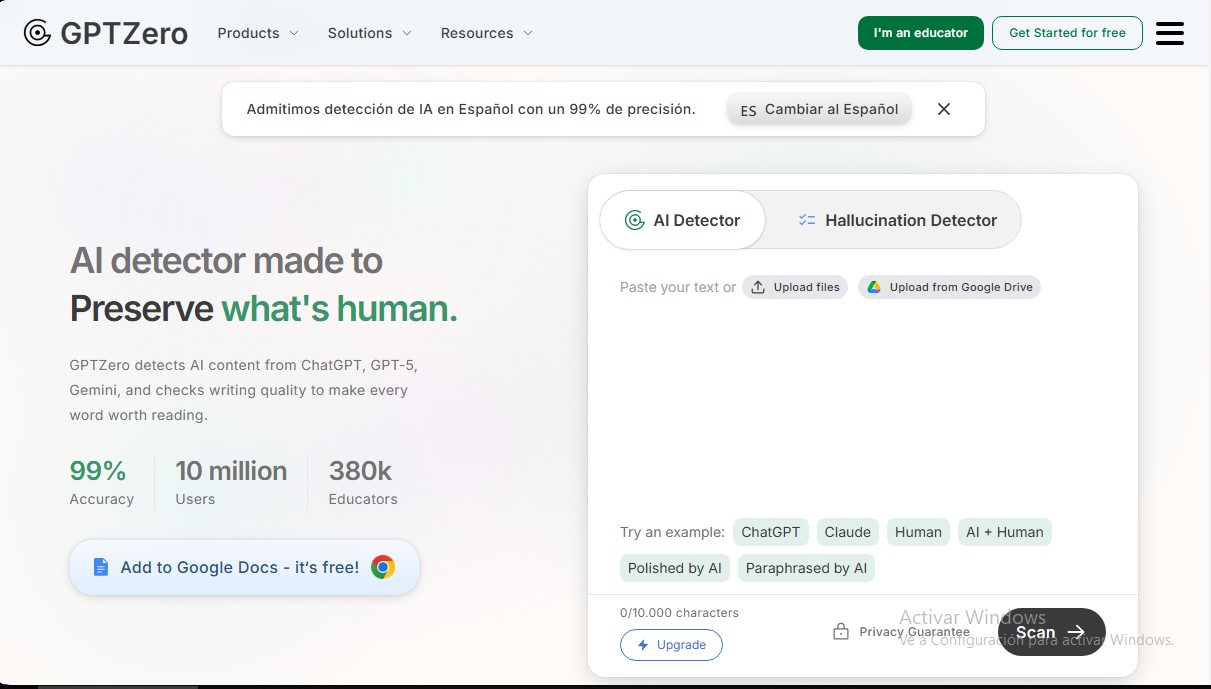Click the arrow icon inside the Scan button
Image resolution: width=1211 pixels, height=689 pixels.
1076,632
